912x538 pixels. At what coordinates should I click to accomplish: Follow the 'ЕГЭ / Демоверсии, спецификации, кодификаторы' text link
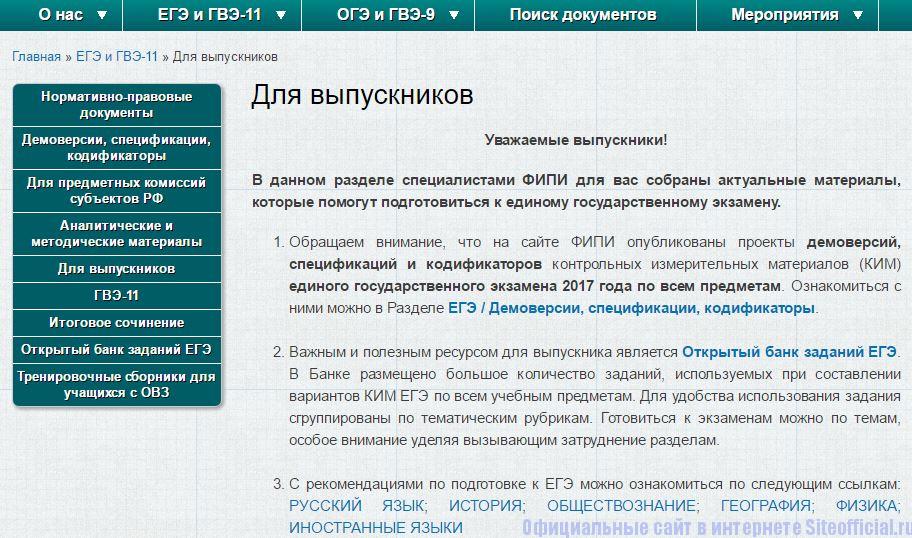click(632, 308)
